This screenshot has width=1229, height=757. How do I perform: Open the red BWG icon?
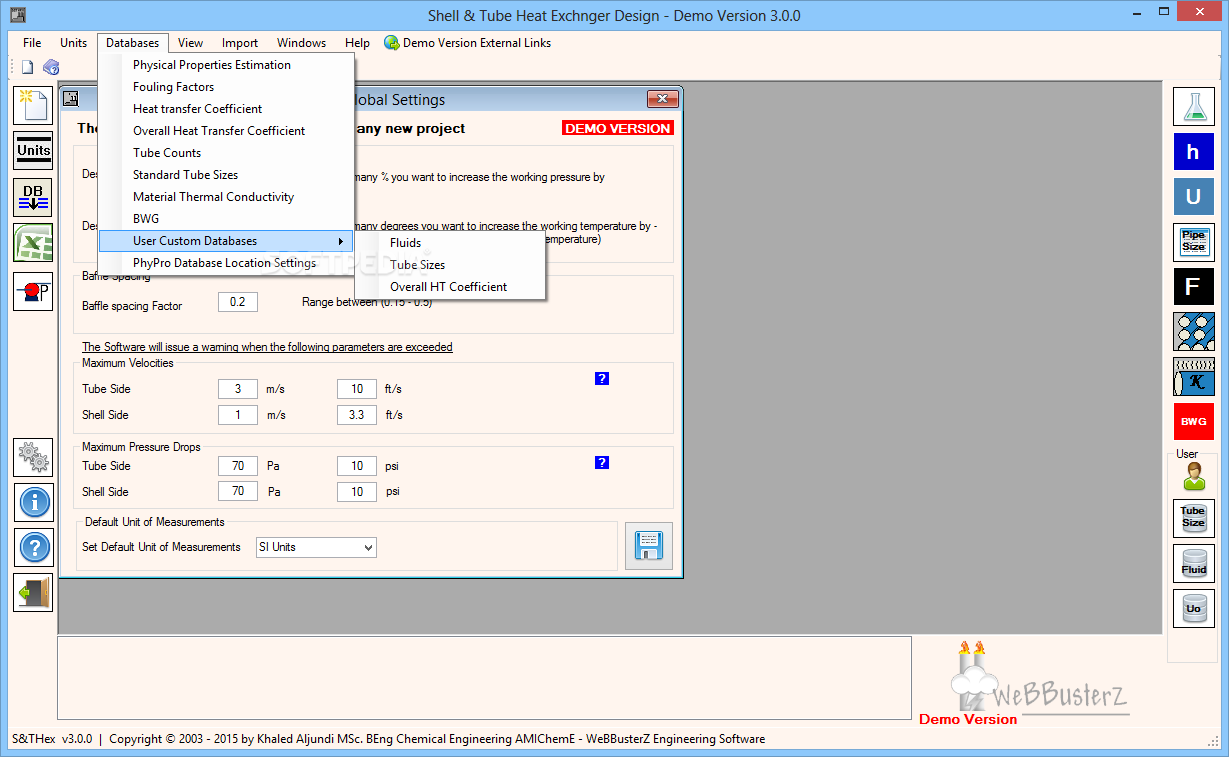pyautogui.click(x=1193, y=422)
